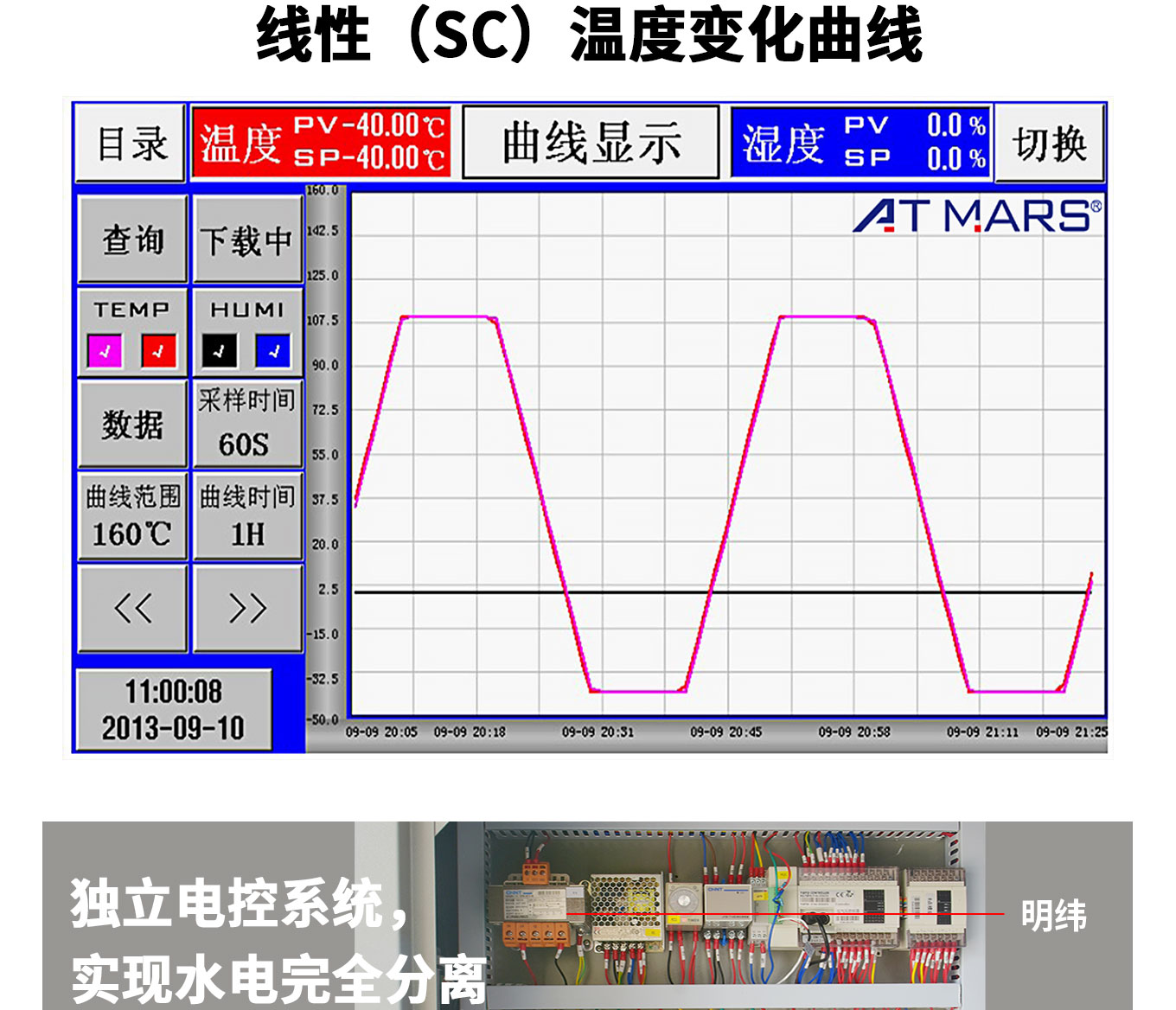
Task: Open the 目录 menu
Action: [x=131, y=144]
